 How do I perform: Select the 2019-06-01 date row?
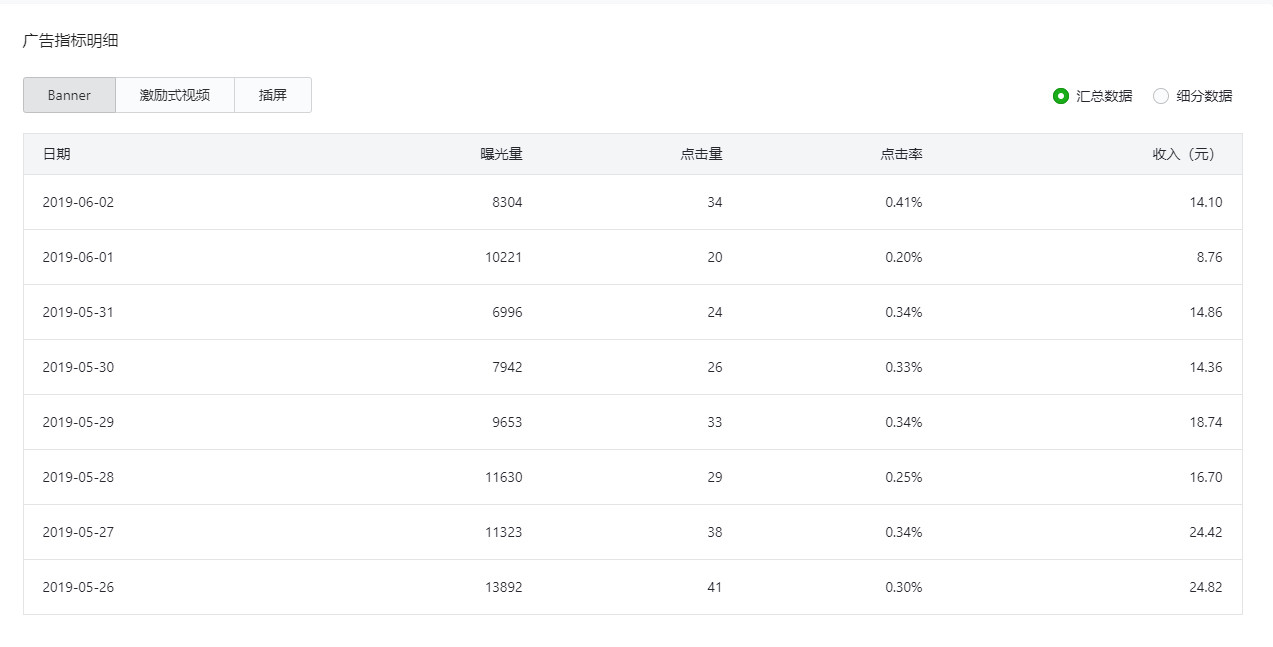(x=78, y=257)
